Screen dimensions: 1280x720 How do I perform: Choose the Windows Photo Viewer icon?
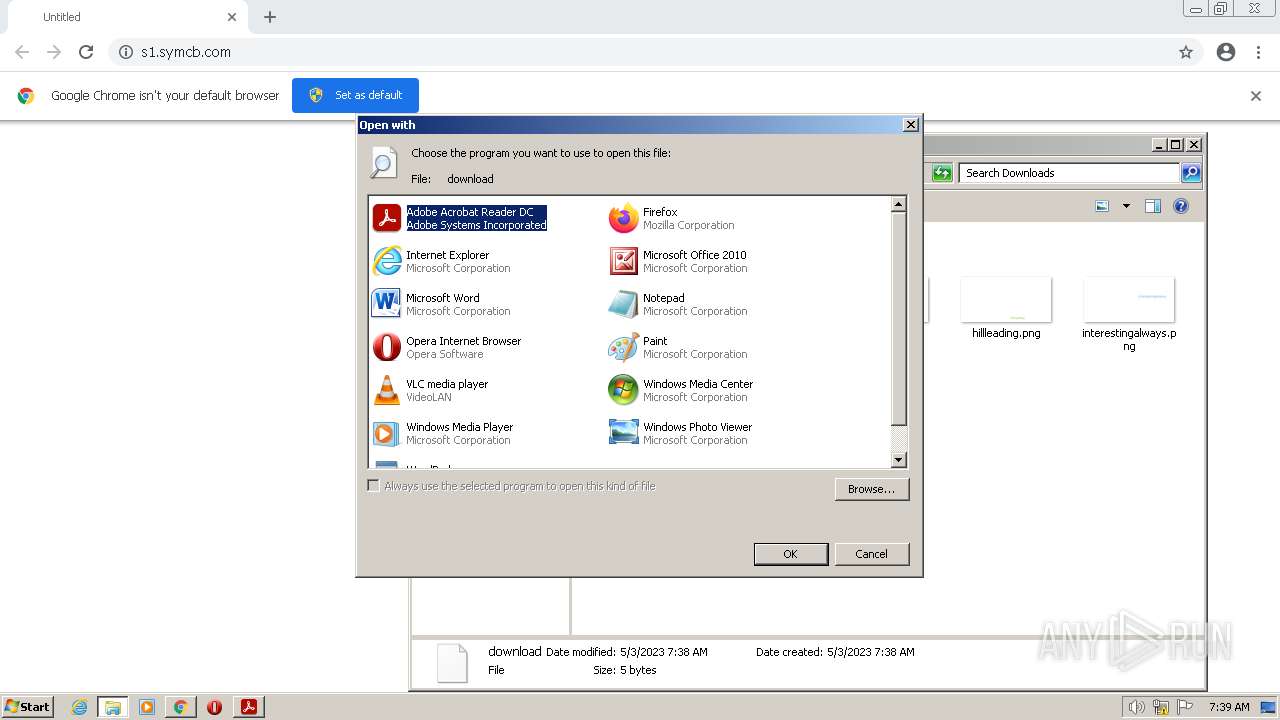point(623,433)
